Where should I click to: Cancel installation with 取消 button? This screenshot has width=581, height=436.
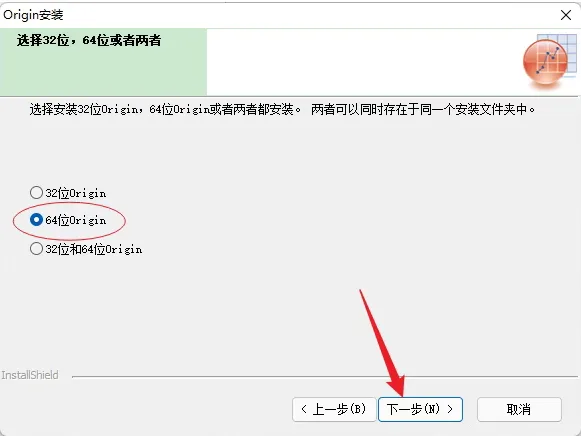[x=519, y=409]
